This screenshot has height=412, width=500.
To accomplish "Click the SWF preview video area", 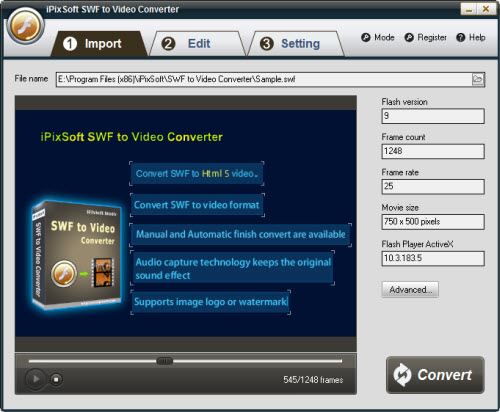I will pos(186,223).
